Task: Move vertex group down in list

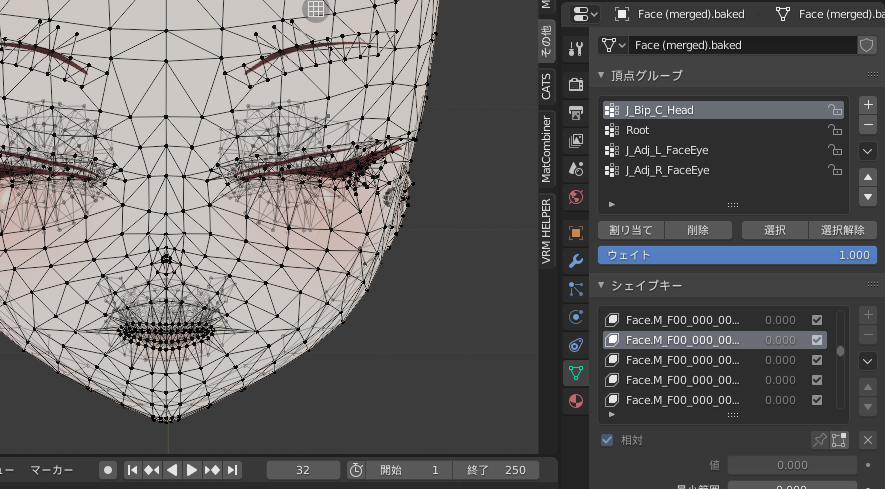Action: tap(868, 197)
